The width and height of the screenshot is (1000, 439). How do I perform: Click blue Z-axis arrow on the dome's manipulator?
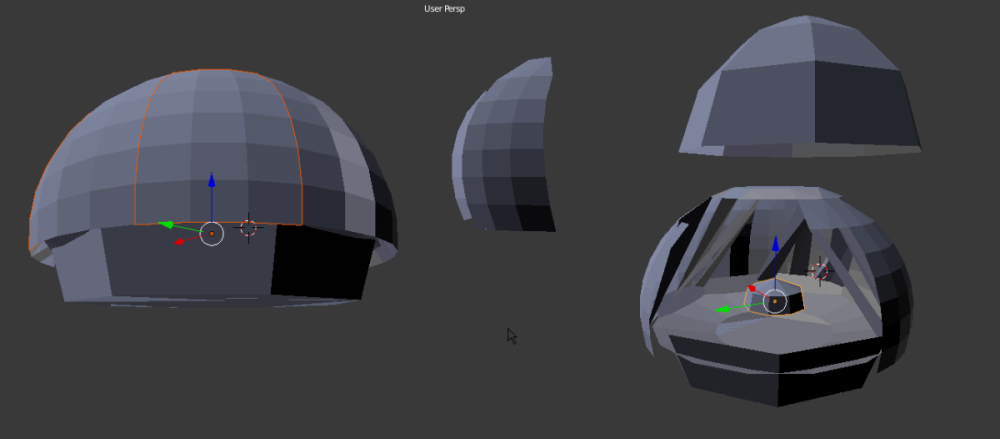coord(212,180)
